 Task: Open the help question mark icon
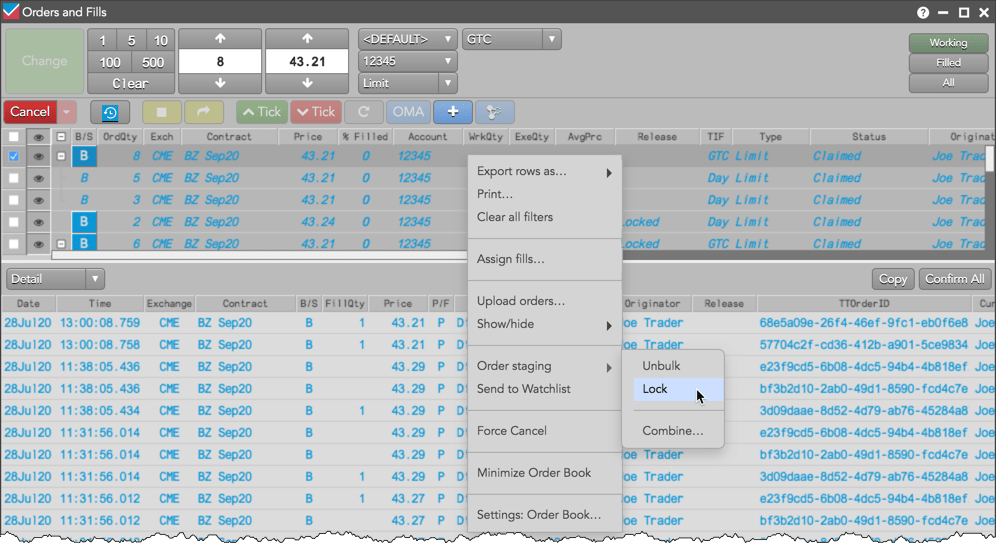(923, 13)
